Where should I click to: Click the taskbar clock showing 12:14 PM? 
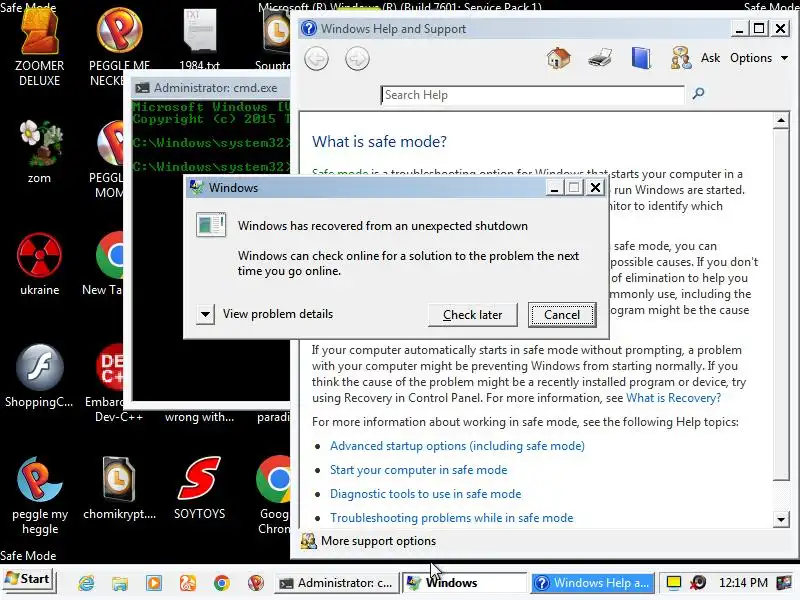click(x=743, y=583)
